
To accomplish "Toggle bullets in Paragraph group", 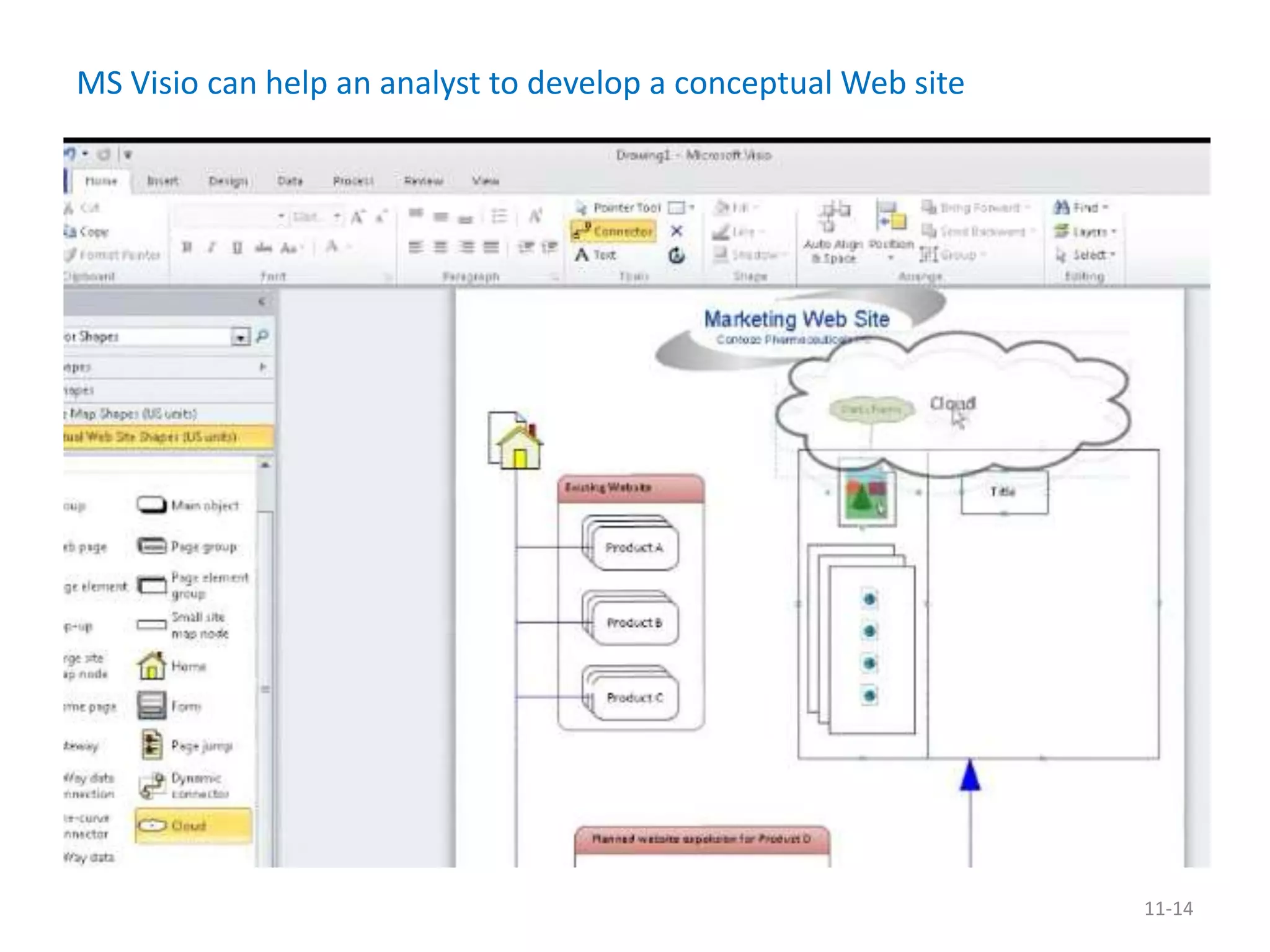I will tap(499, 216).
